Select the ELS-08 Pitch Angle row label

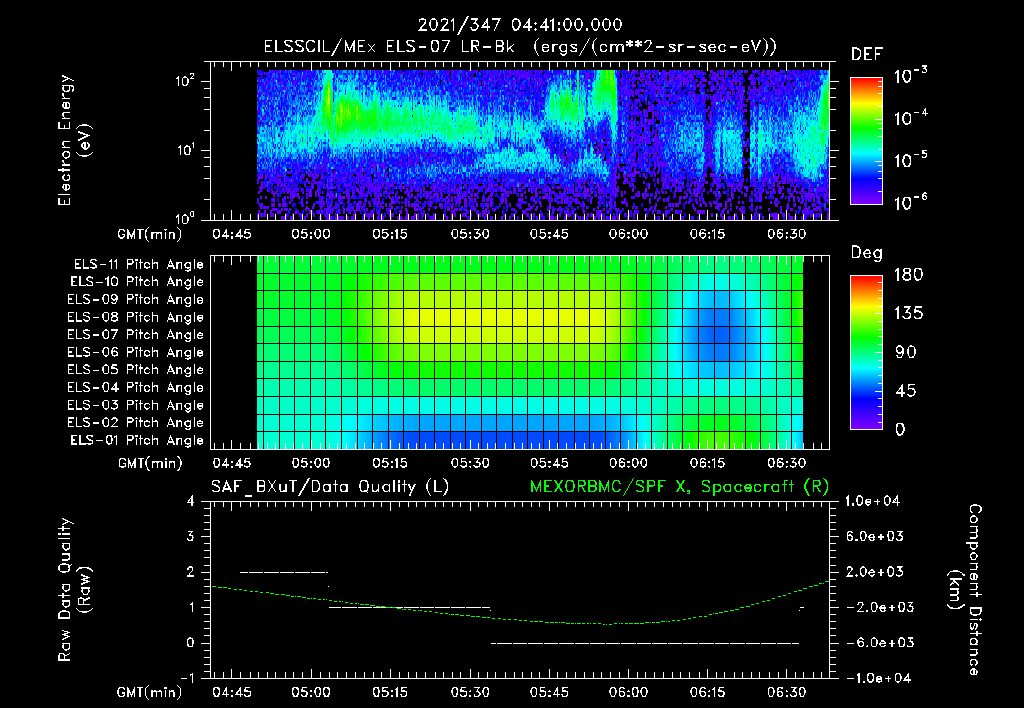tap(135, 317)
